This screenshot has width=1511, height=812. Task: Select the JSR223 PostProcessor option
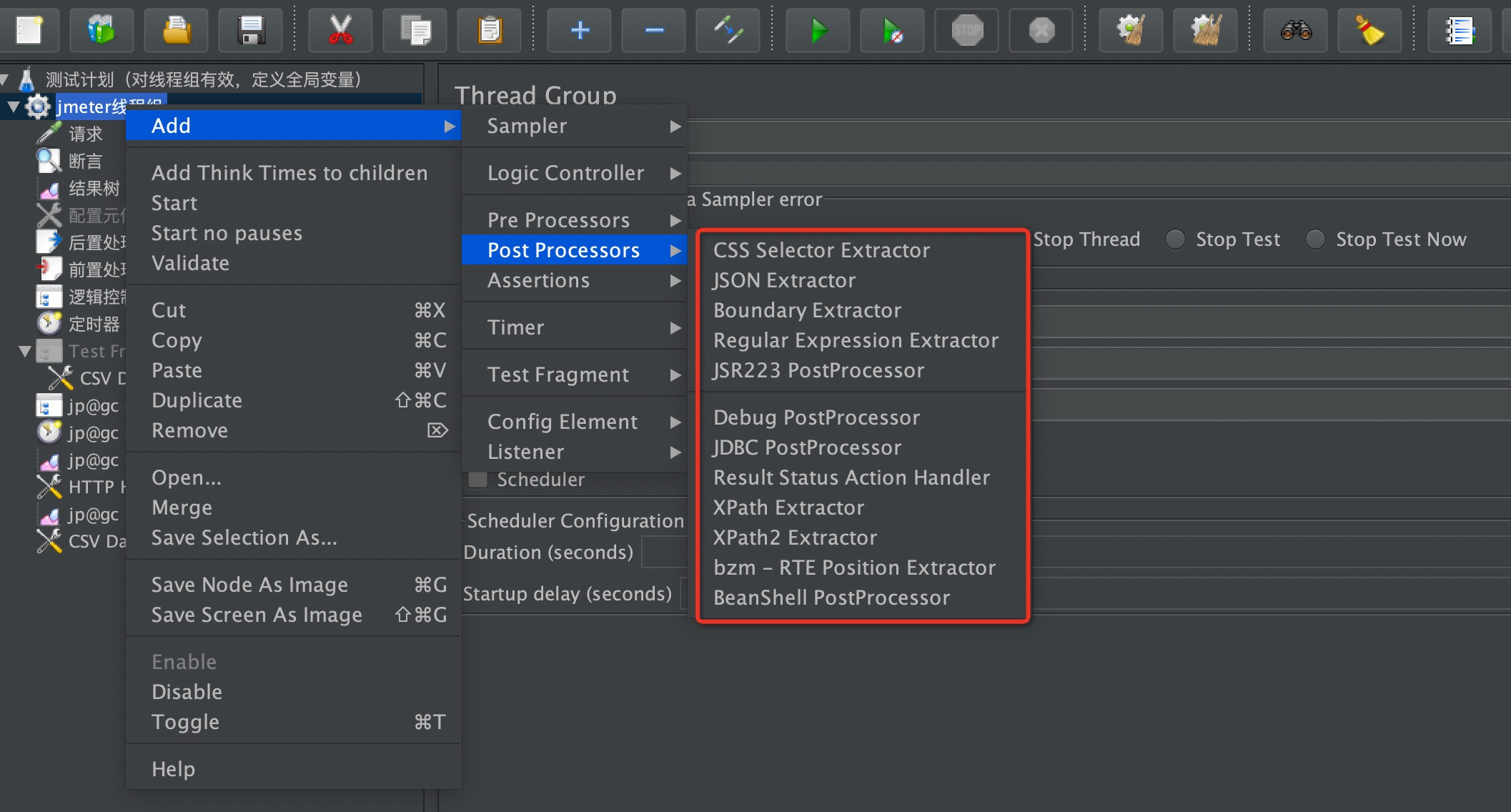[x=818, y=369]
